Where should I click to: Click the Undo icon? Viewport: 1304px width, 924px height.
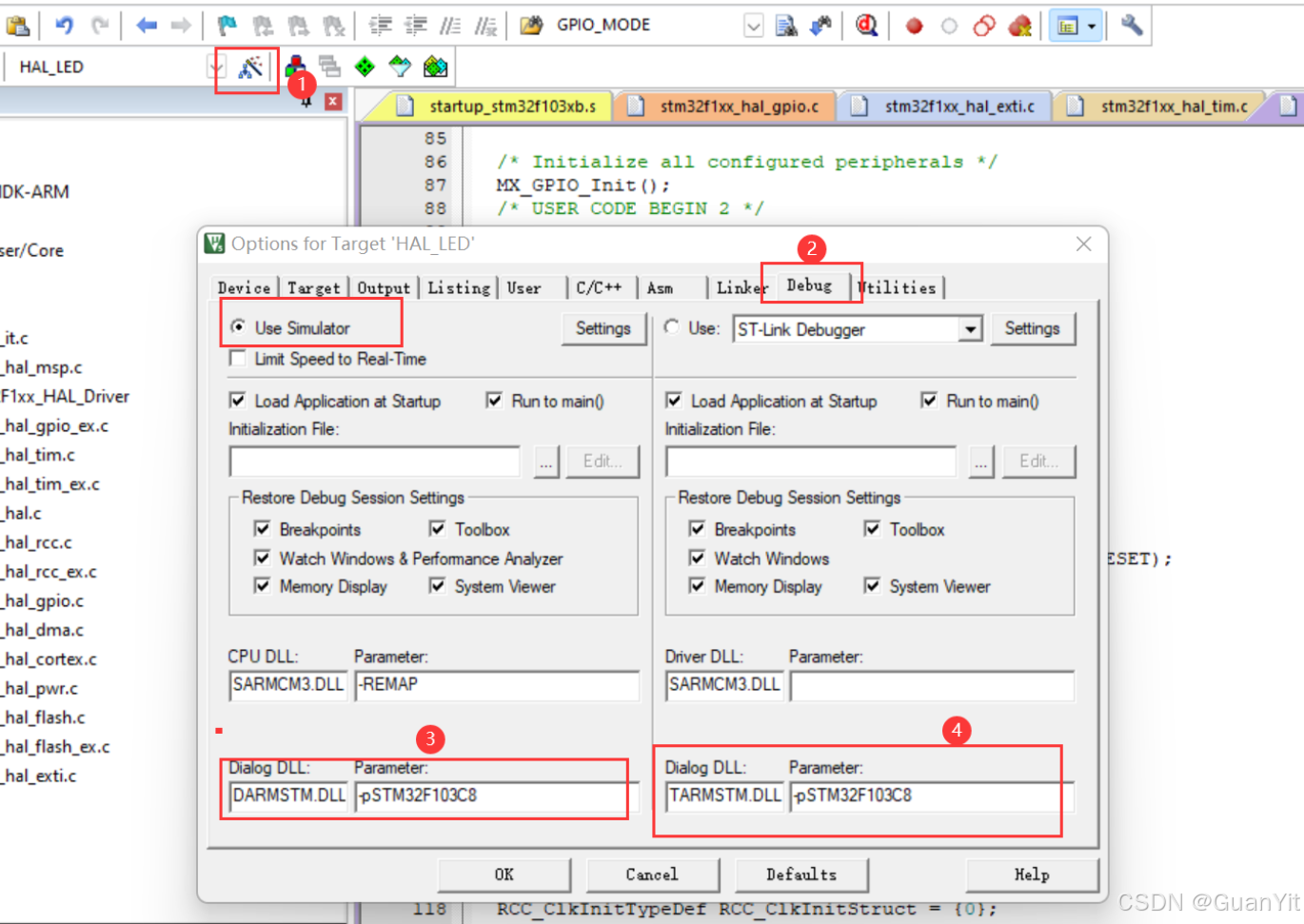[65, 25]
